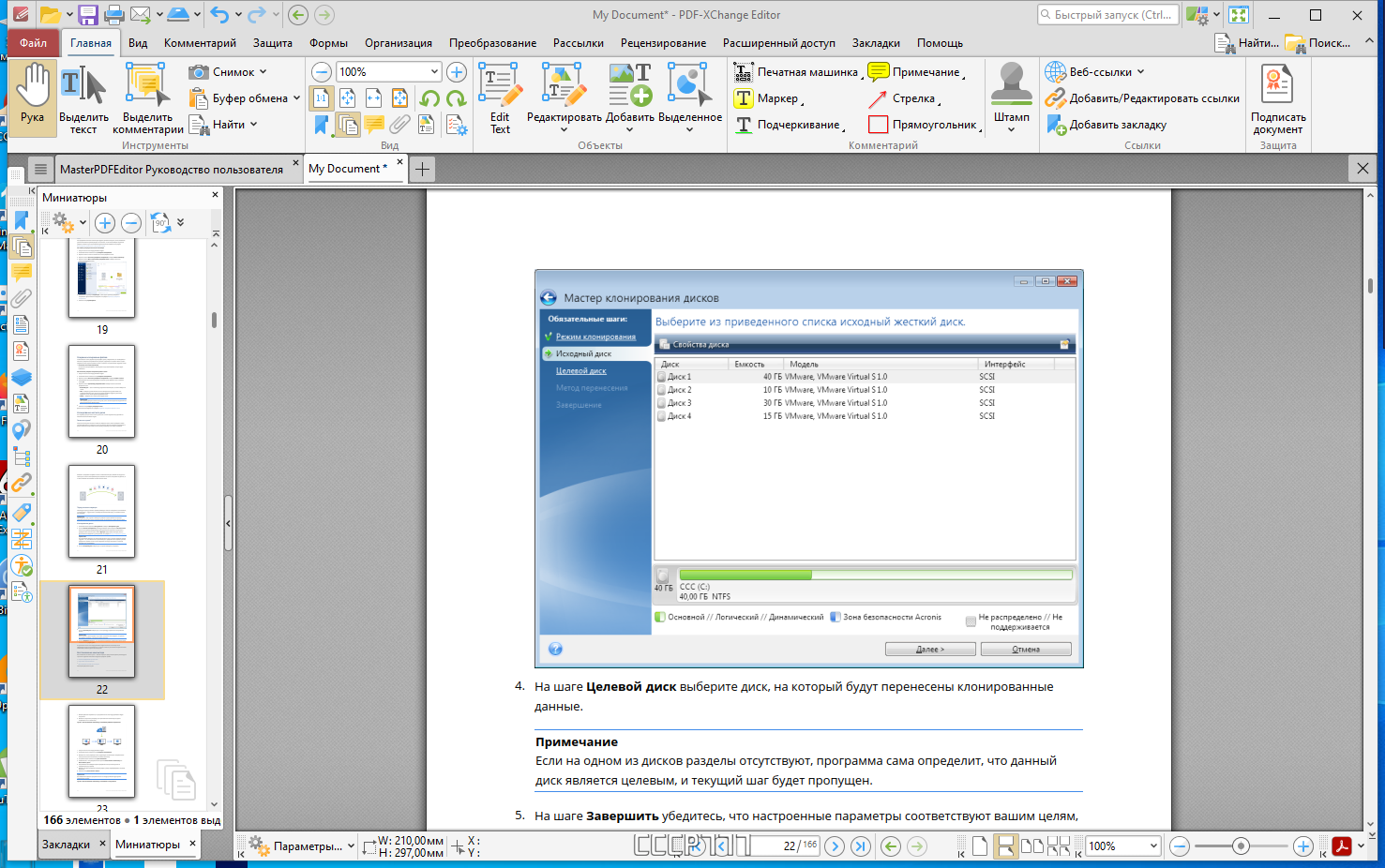1385x868 pixels.
Task: Choose the Подчеркивание underline tool
Action: point(789,125)
